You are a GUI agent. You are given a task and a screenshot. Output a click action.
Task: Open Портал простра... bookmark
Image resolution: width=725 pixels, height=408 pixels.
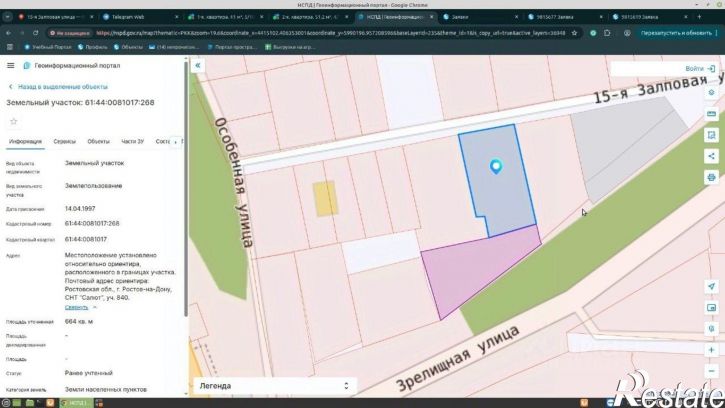click(x=232, y=47)
